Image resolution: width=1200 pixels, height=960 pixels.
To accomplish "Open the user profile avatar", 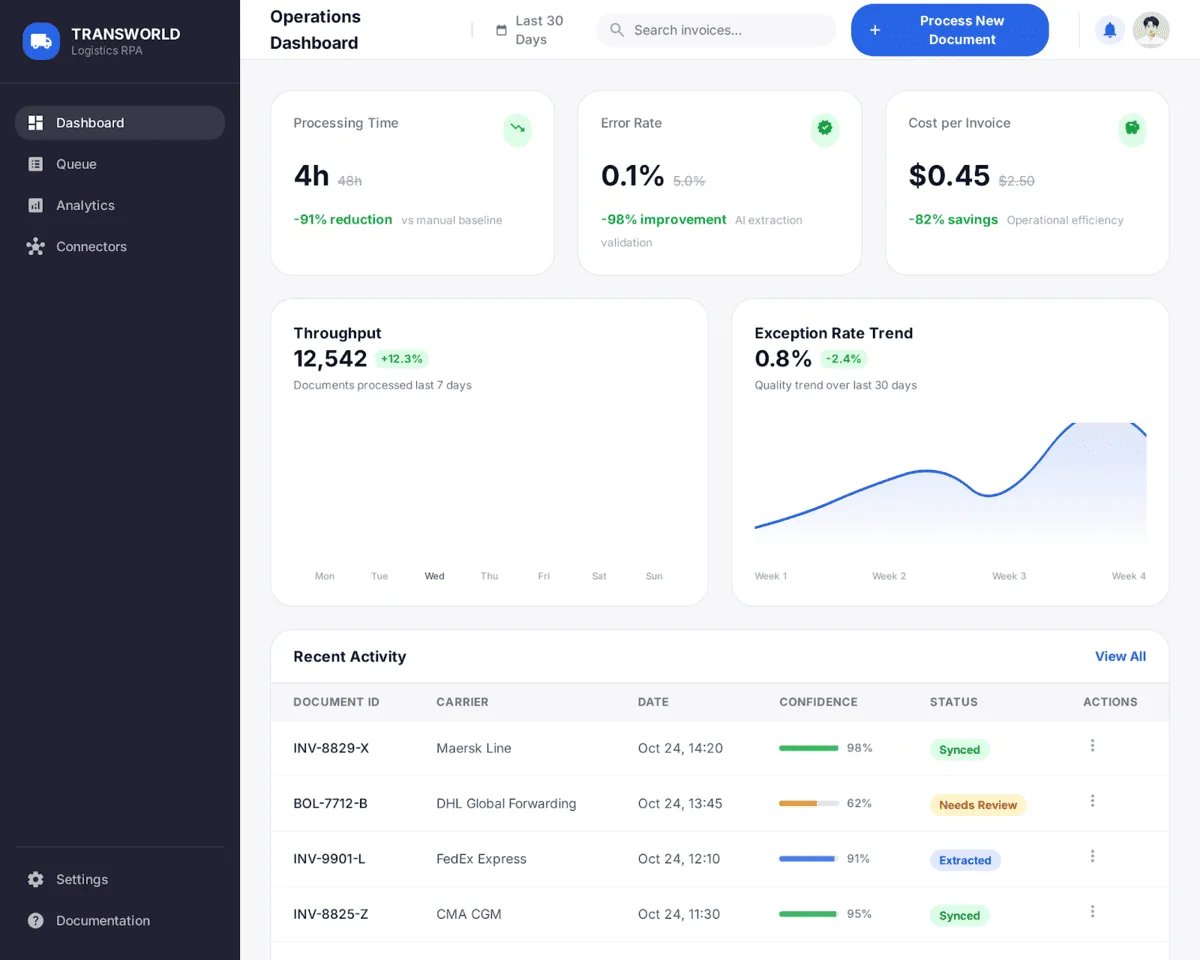I will (1151, 30).
